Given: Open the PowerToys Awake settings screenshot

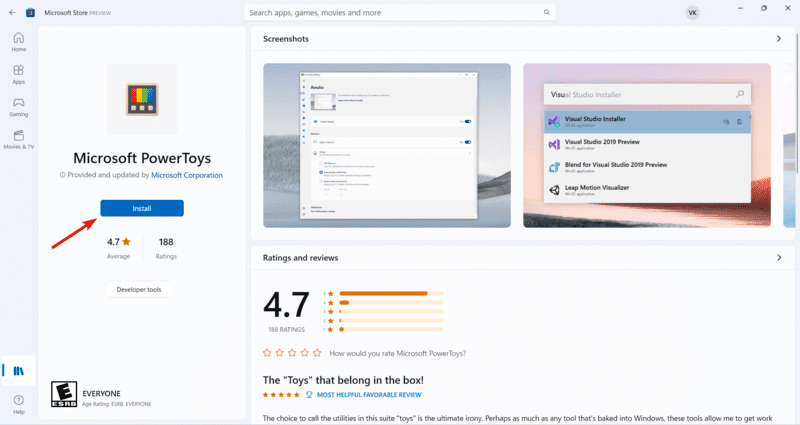Looking at the screenshot, I should pos(387,145).
